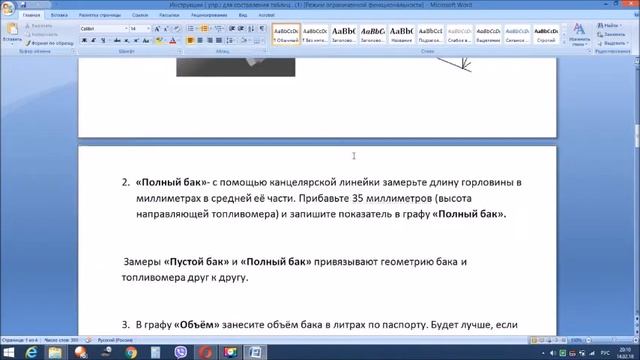Click the language indicator Русский in the status bar
Viewport: 640px width, 360px height.
[115, 340]
